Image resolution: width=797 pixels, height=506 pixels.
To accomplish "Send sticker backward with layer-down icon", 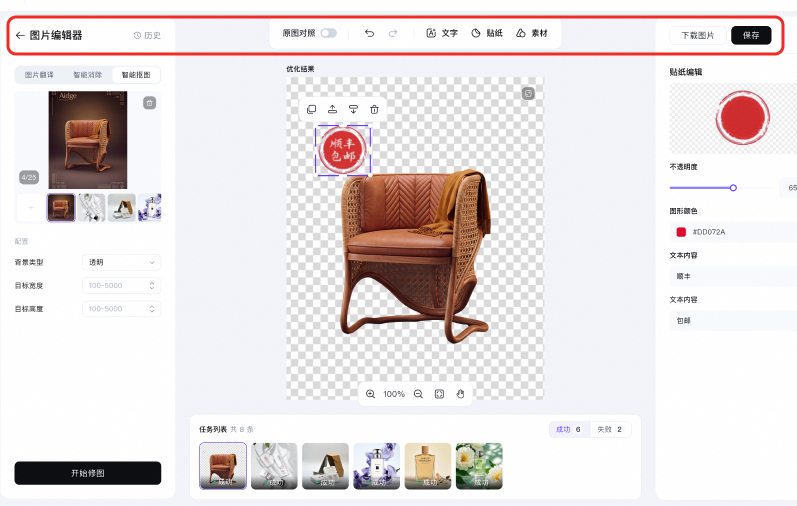I will point(353,109).
